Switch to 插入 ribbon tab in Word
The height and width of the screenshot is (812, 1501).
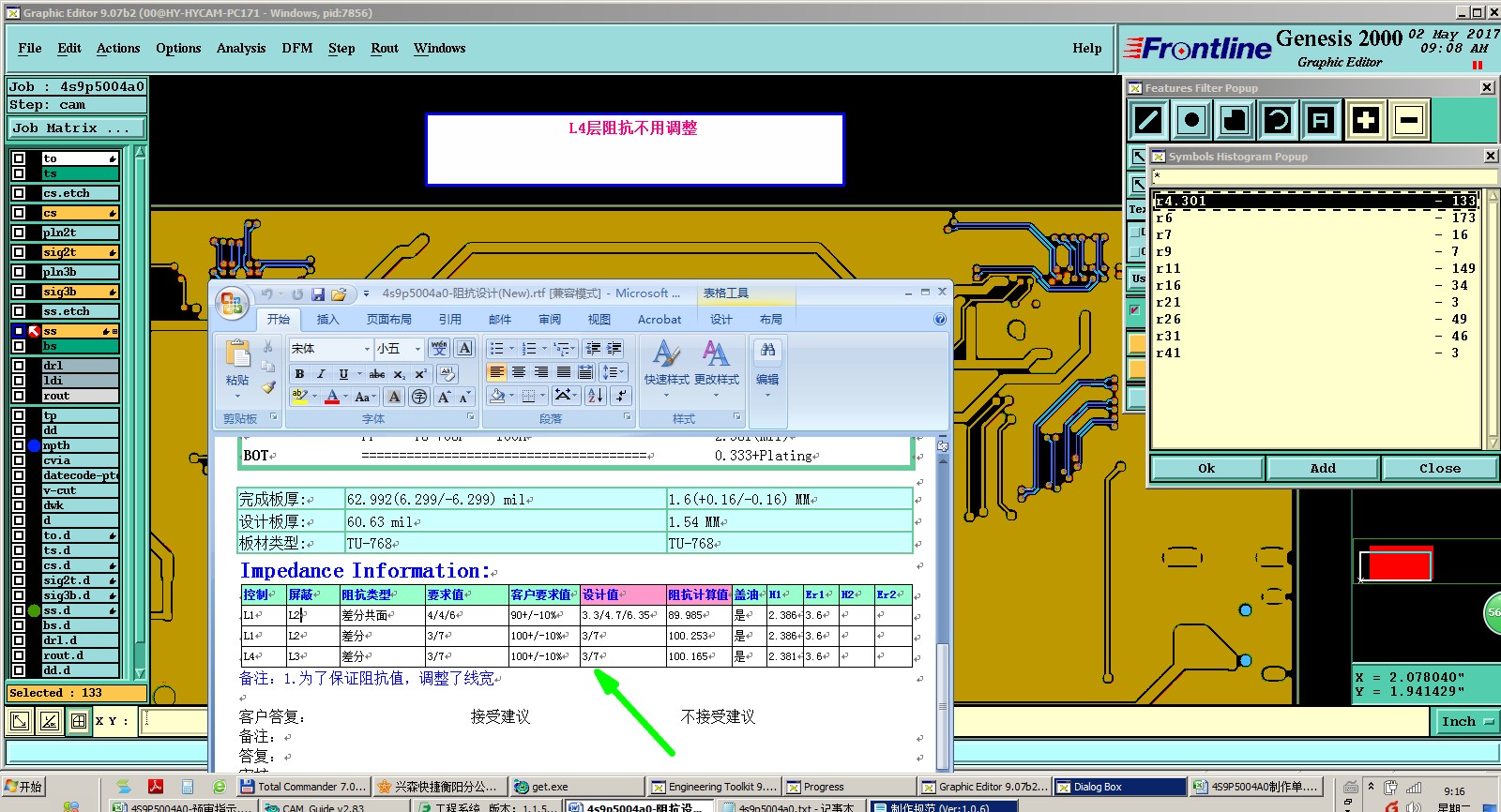coord(327,320)
